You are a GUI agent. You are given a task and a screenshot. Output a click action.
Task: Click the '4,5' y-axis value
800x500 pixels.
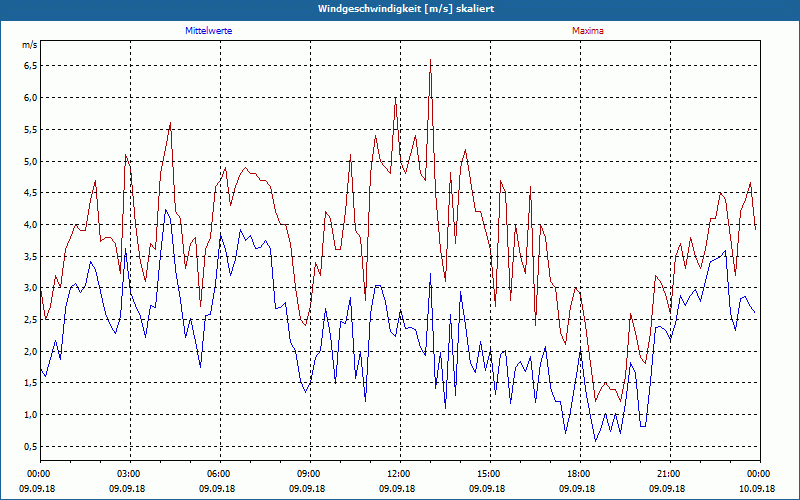[31, 193]
